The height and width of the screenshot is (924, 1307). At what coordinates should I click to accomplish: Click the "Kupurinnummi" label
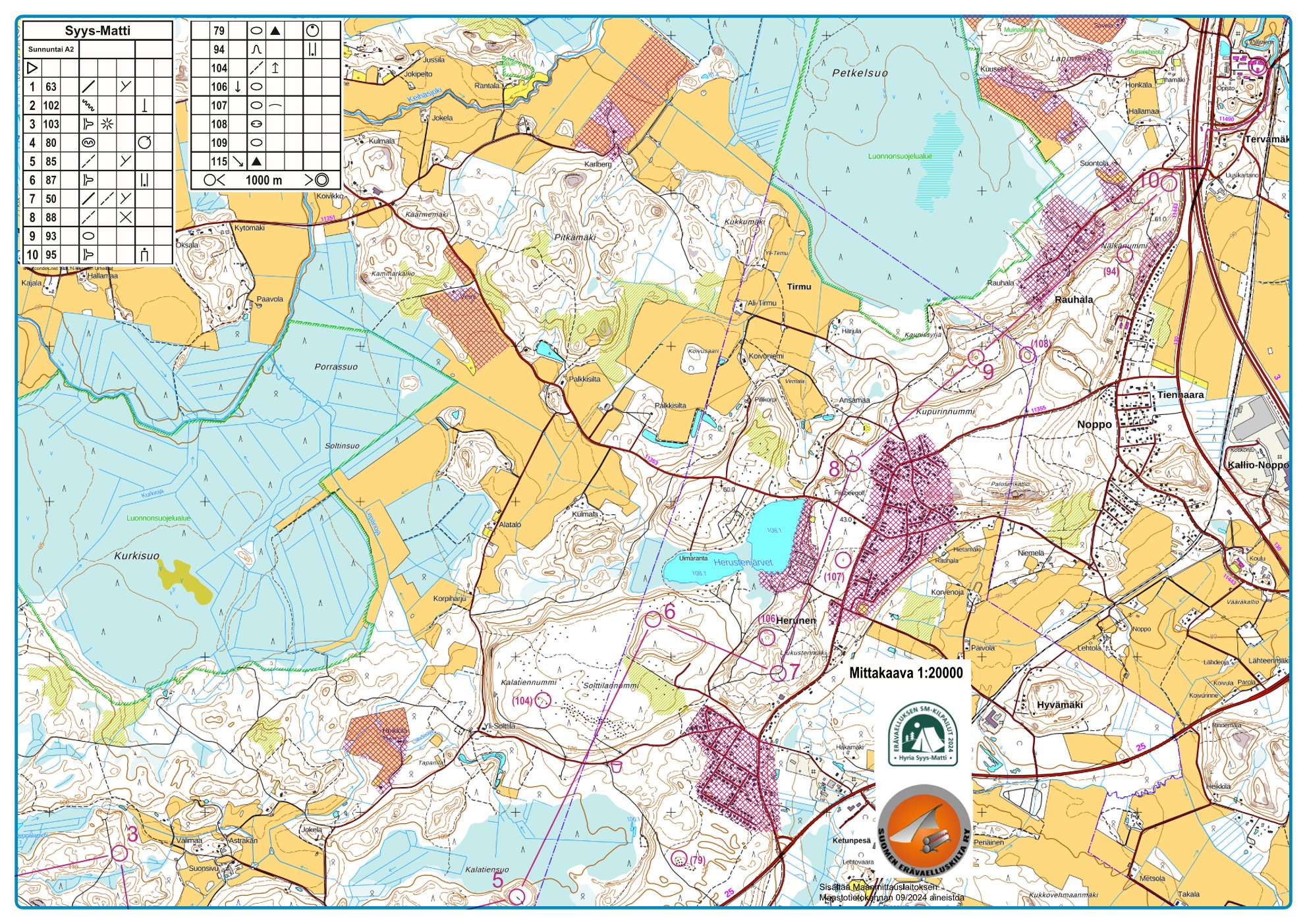pos(945,412)
